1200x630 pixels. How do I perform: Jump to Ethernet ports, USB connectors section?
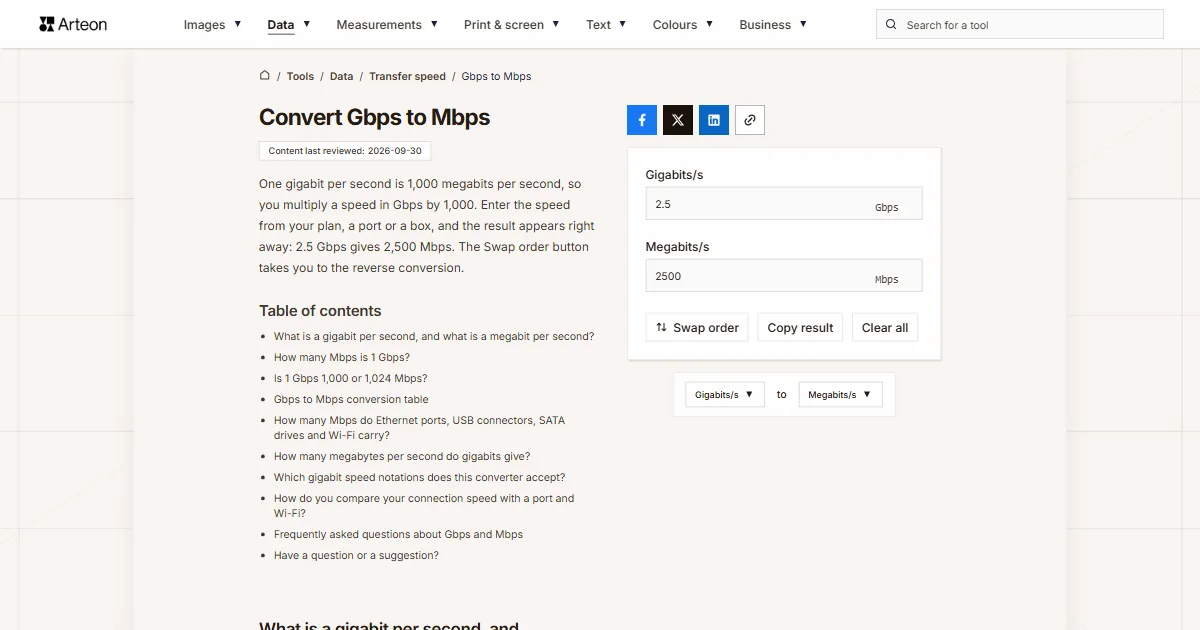[x=420, y=428]
